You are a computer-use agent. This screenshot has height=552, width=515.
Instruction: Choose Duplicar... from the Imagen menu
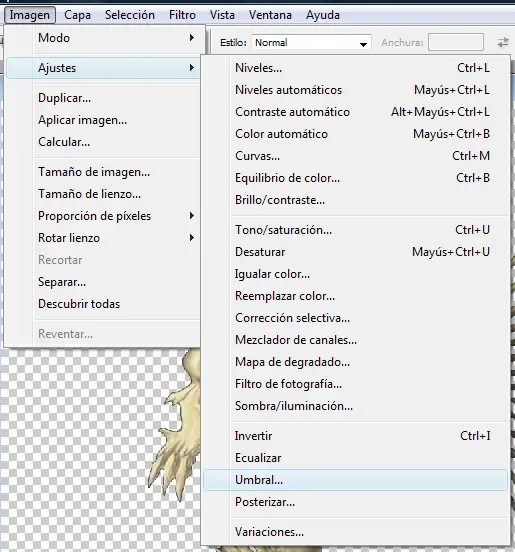click(104, 98)
